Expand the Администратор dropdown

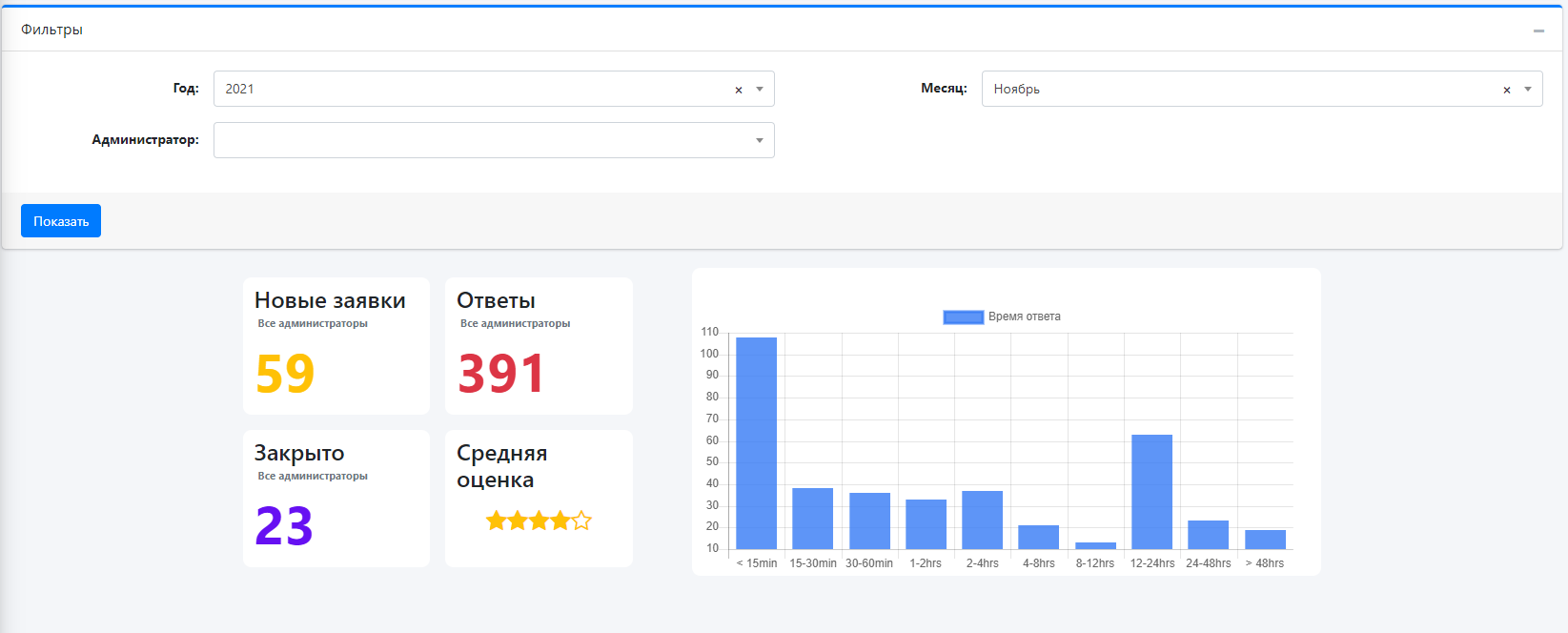(760, 140)
